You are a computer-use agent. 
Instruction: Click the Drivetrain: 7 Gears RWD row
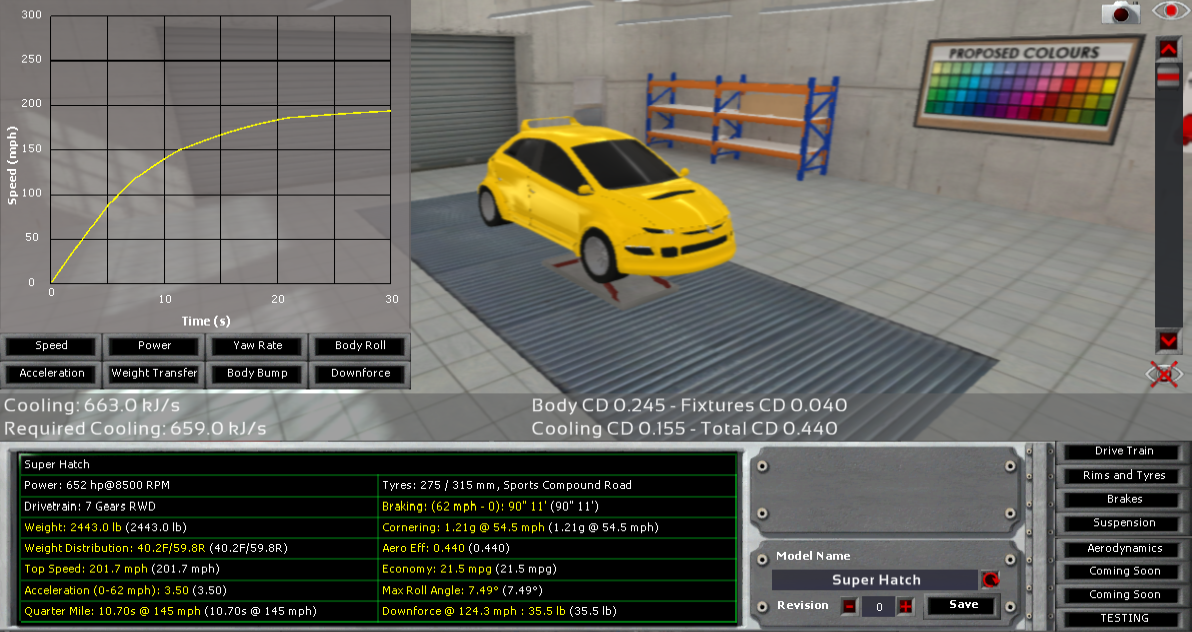pyautogui.click(x=199, y=507)
